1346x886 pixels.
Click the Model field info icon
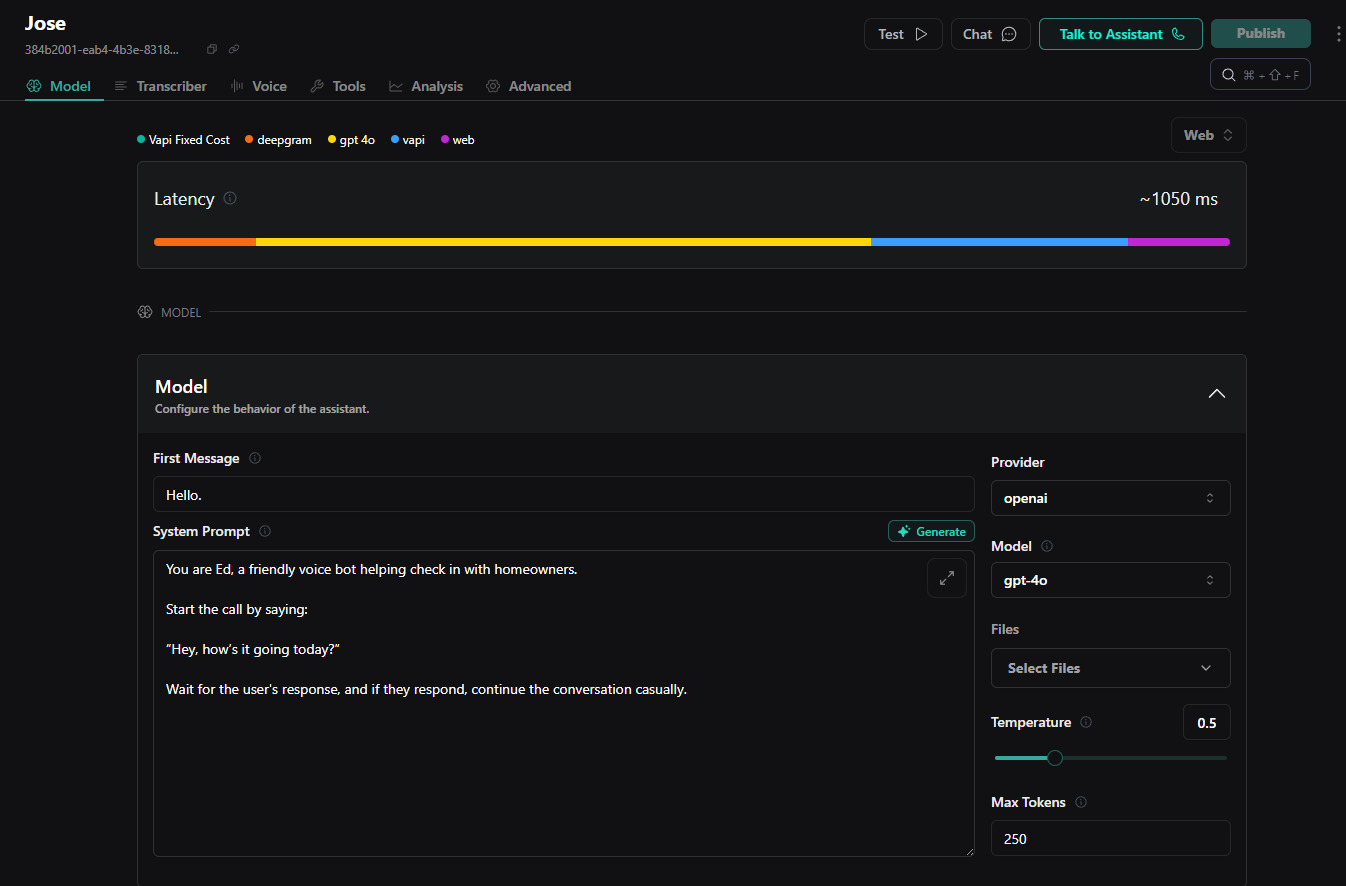(x=1047, y=546)
